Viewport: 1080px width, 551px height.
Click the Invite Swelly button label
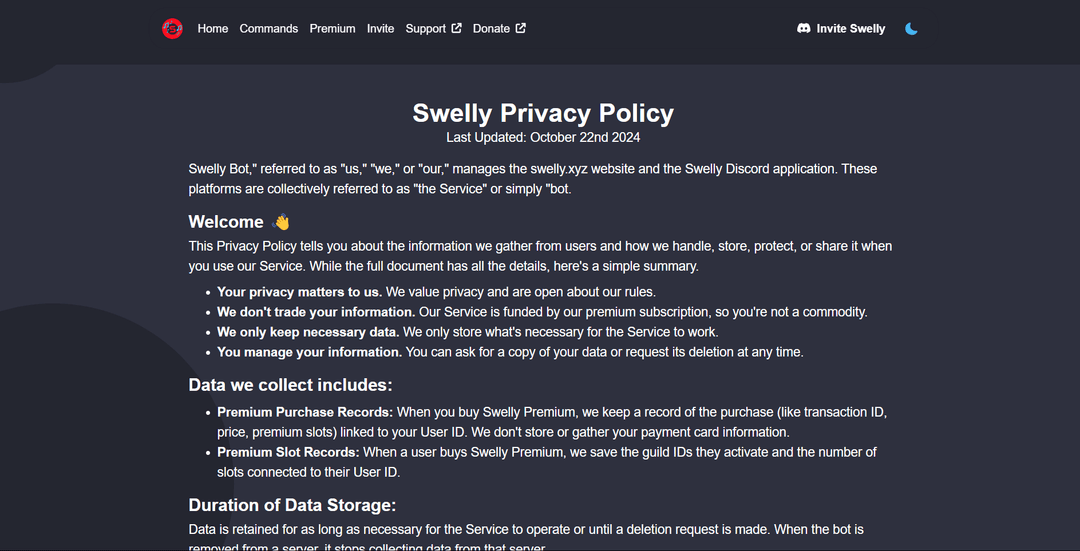[851, 29]
